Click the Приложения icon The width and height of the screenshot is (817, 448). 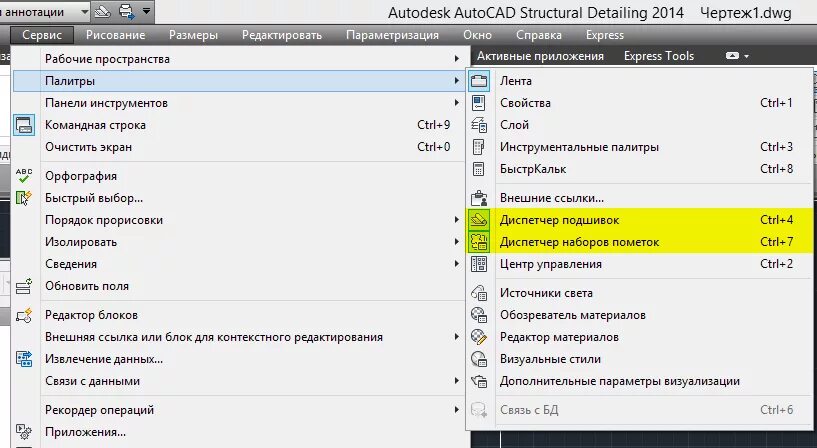(x=24, y=432)
